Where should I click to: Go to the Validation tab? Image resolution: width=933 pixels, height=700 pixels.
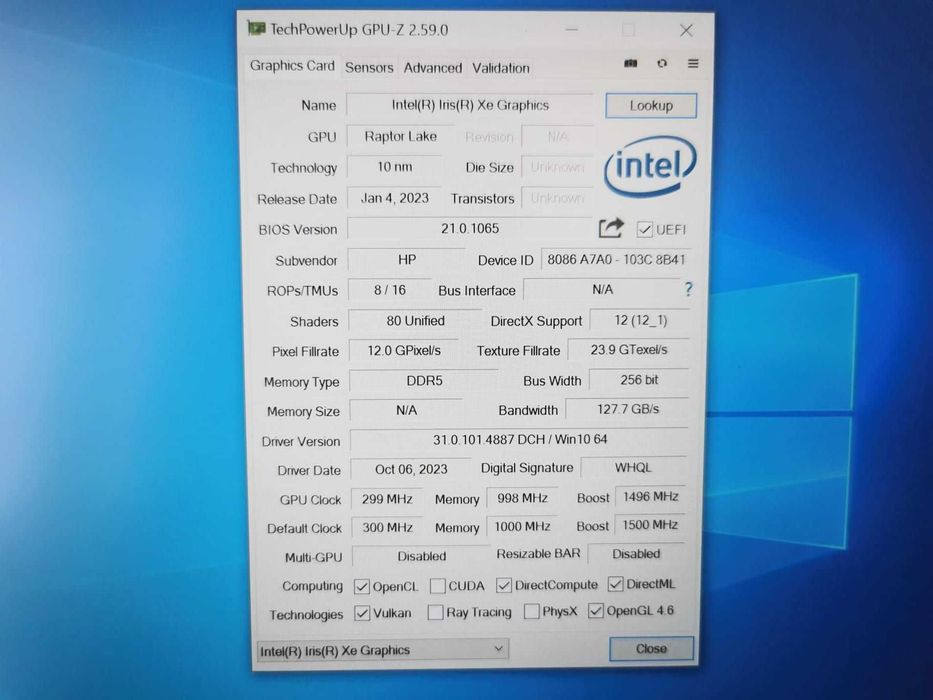tap(500, 68)
